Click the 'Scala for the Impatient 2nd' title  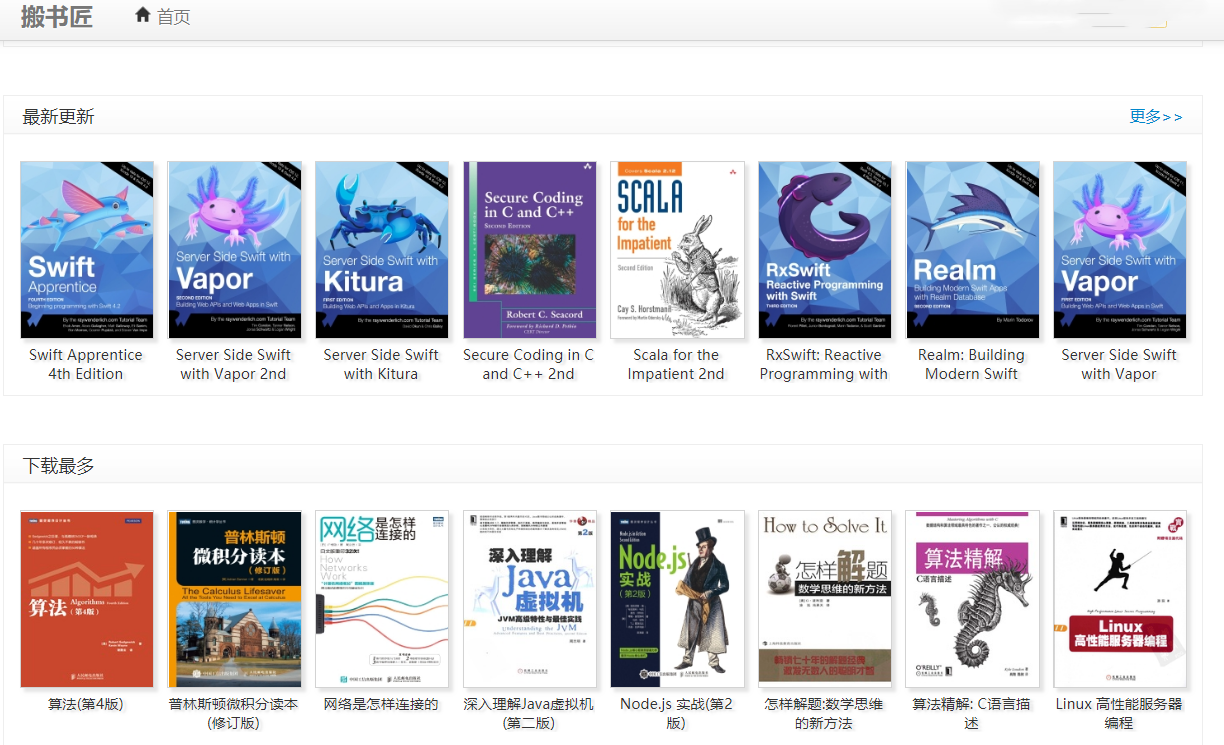tap(676, 364)
